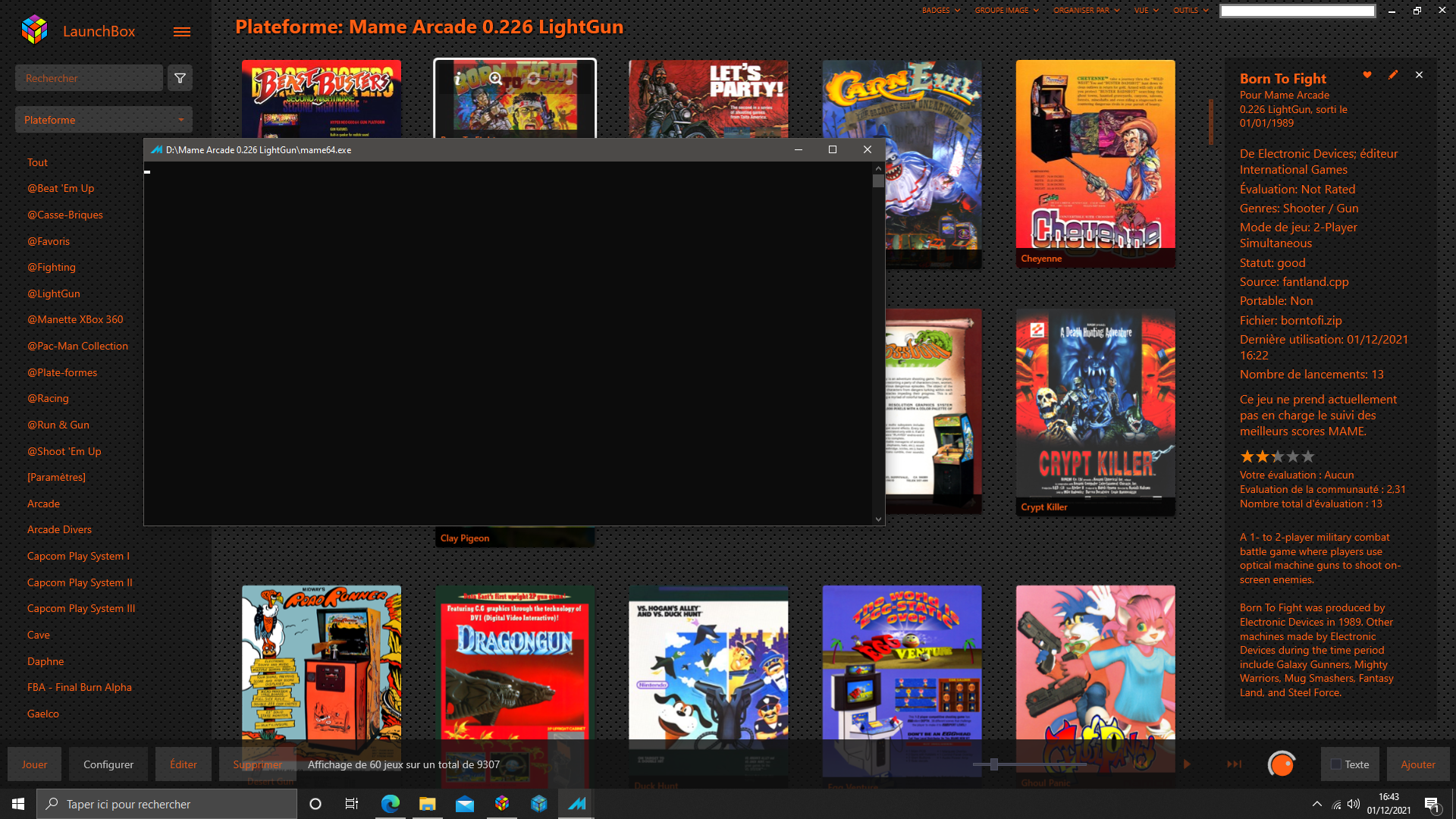Skip to next music track
1456x819 pixels.
click(1235, 764)
